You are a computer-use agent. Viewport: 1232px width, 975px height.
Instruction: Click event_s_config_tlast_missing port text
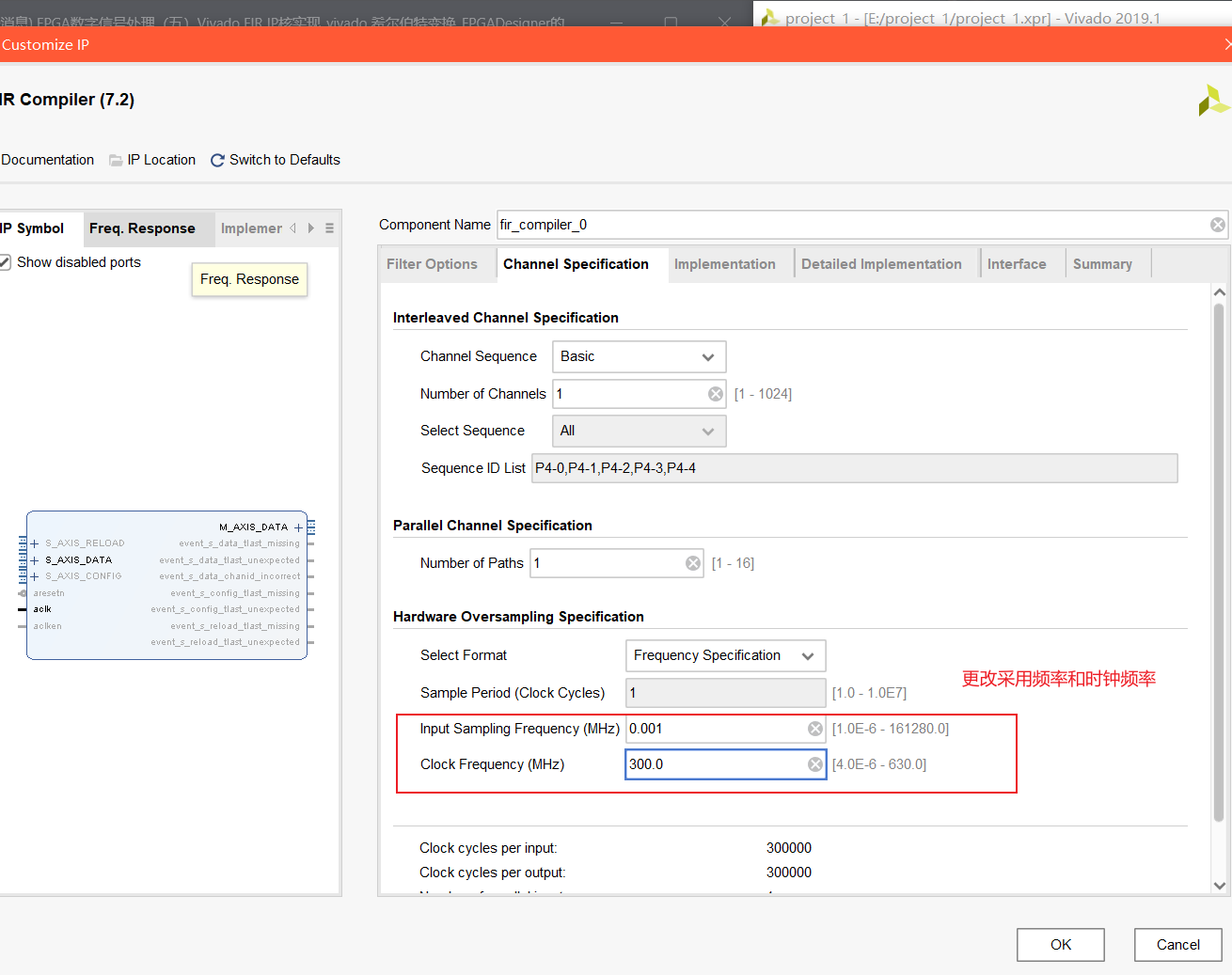(x=235, y=593)
